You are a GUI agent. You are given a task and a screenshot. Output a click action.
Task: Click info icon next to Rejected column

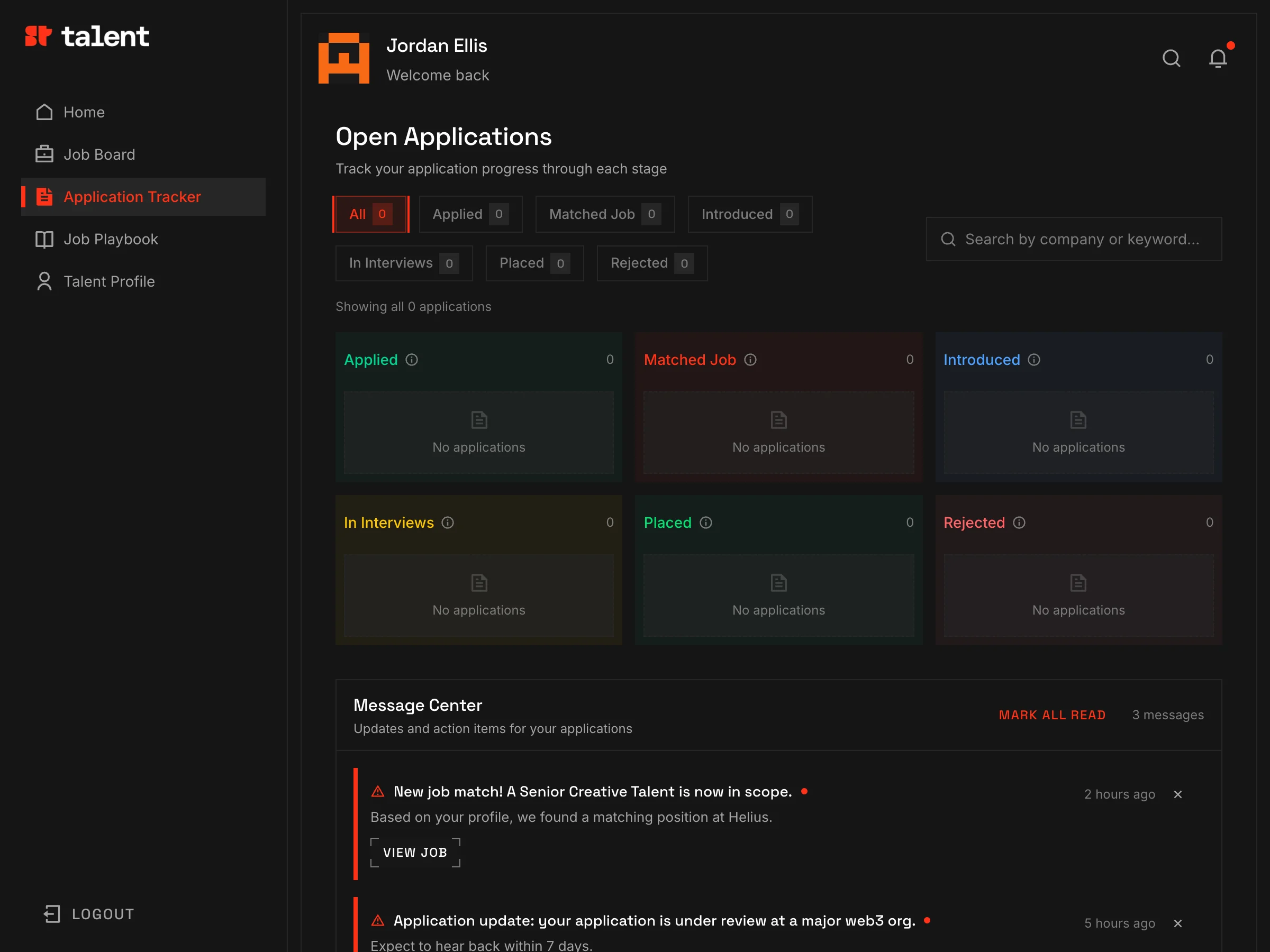click(x=1019, y=523)
